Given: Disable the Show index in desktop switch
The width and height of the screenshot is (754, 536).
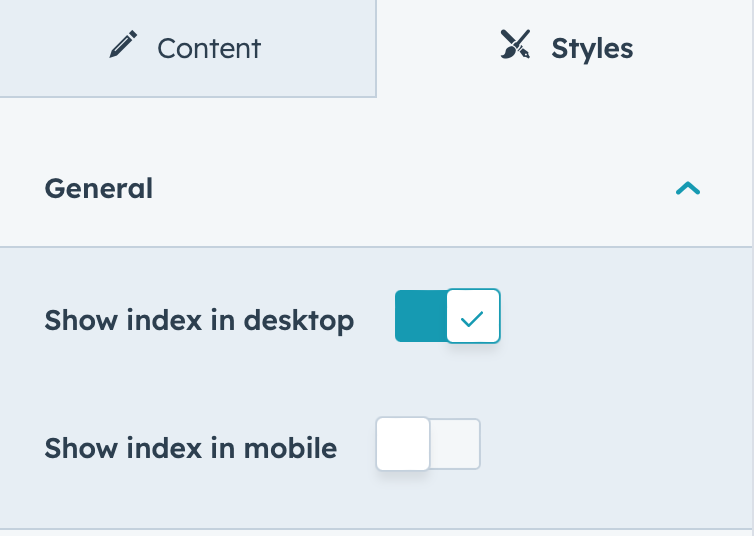Looking at the screenshot, I should [x=448, y=316].
